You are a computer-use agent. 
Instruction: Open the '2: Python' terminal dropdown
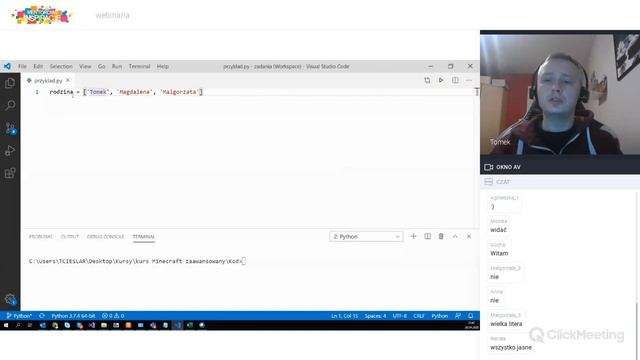pyautogui.click(x=366, y=236)
